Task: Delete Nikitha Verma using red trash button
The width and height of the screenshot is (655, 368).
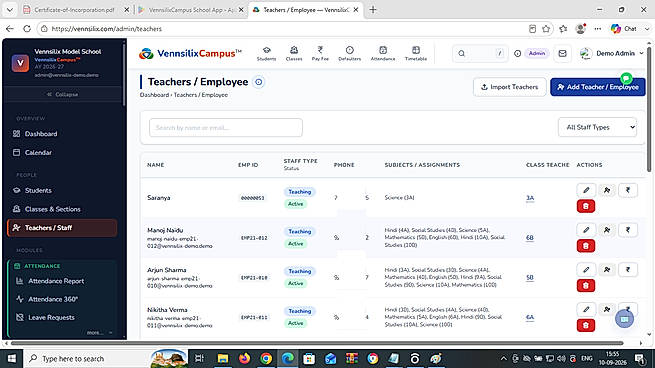Action: pos(586,325)
